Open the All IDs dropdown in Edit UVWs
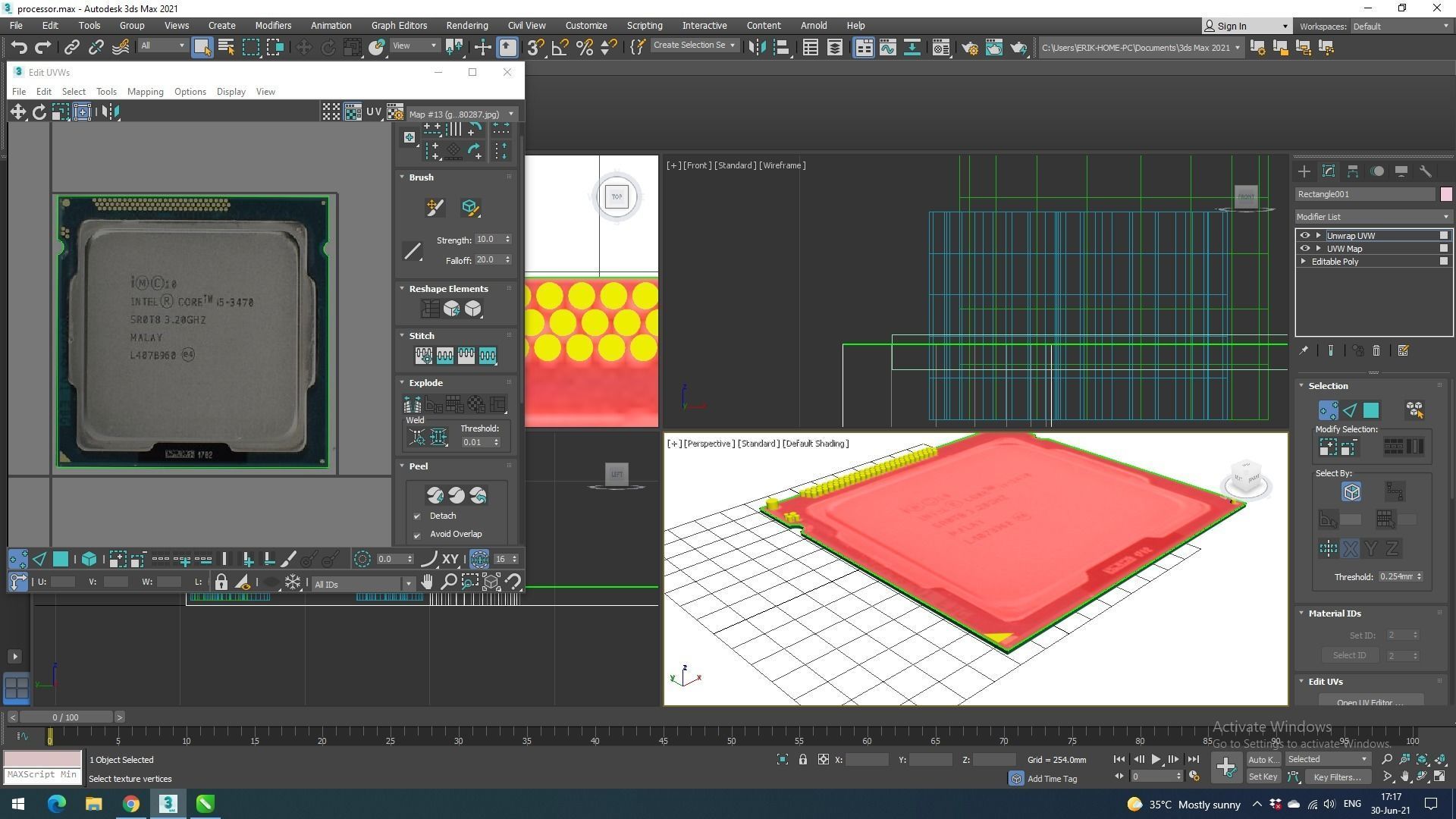This screenshot has width=1456, height=819. tap(363, 584)
